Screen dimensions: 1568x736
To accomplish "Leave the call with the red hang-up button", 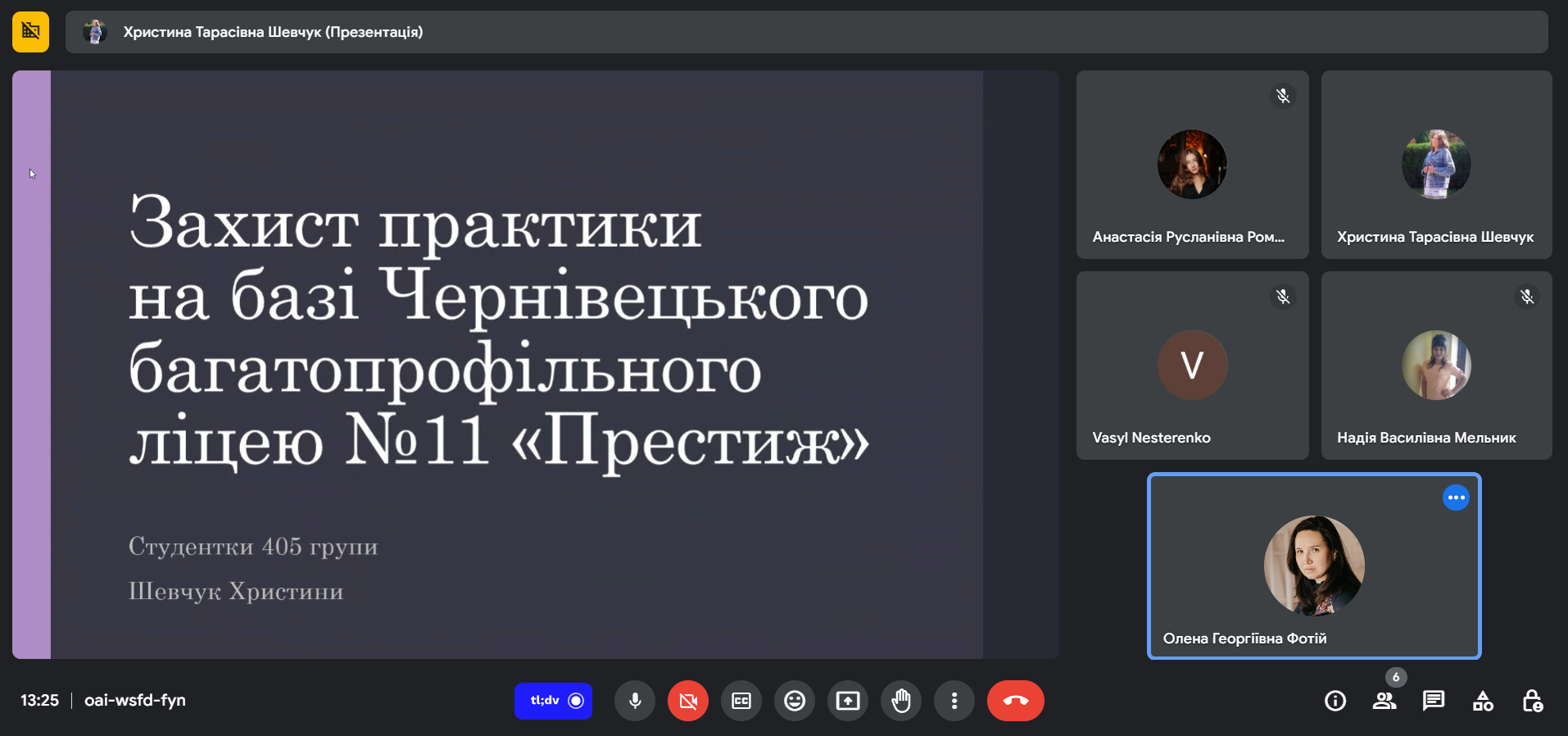I will [x=1016, y=701].
